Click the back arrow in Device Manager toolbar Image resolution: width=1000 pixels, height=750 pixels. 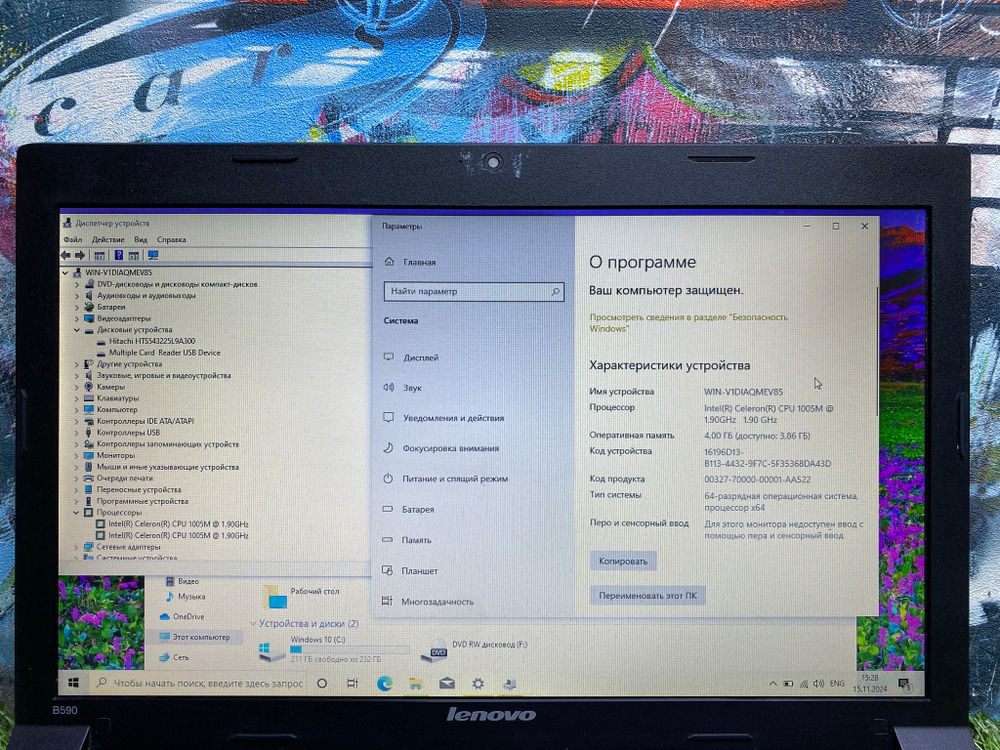pyautogui.click(x=67, y=253)
